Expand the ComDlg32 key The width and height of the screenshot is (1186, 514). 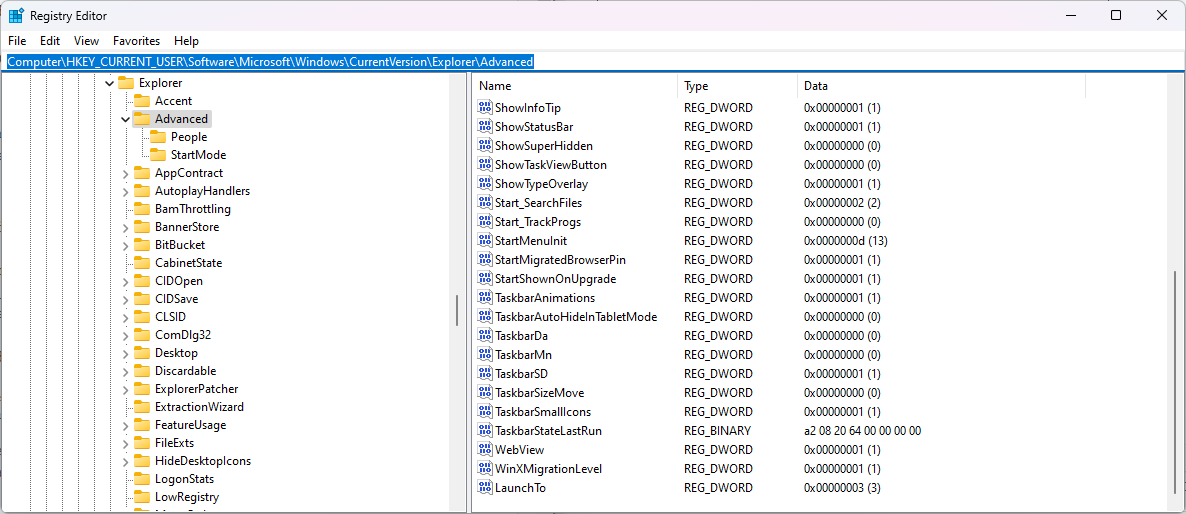[x=126, y=335]
